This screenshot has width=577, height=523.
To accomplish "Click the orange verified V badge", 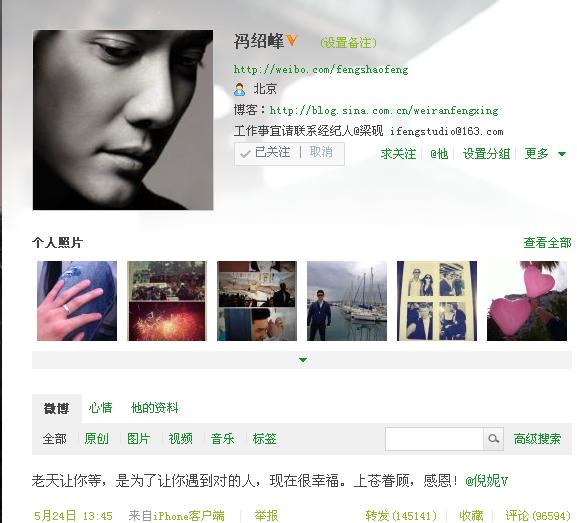I will (x=292, y=40).
